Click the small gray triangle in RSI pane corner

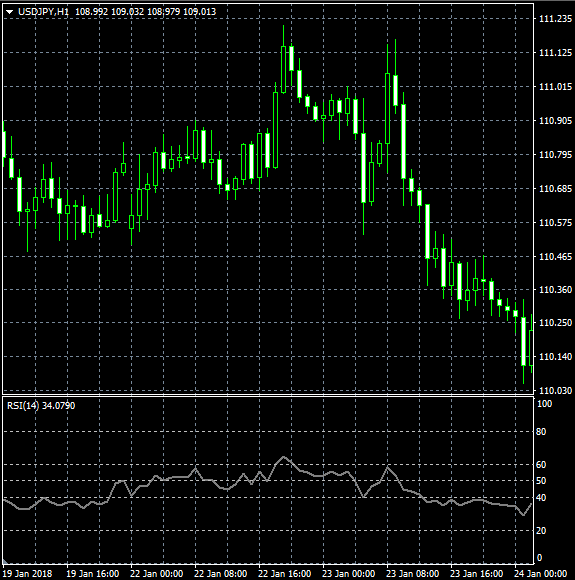[5, 562]
